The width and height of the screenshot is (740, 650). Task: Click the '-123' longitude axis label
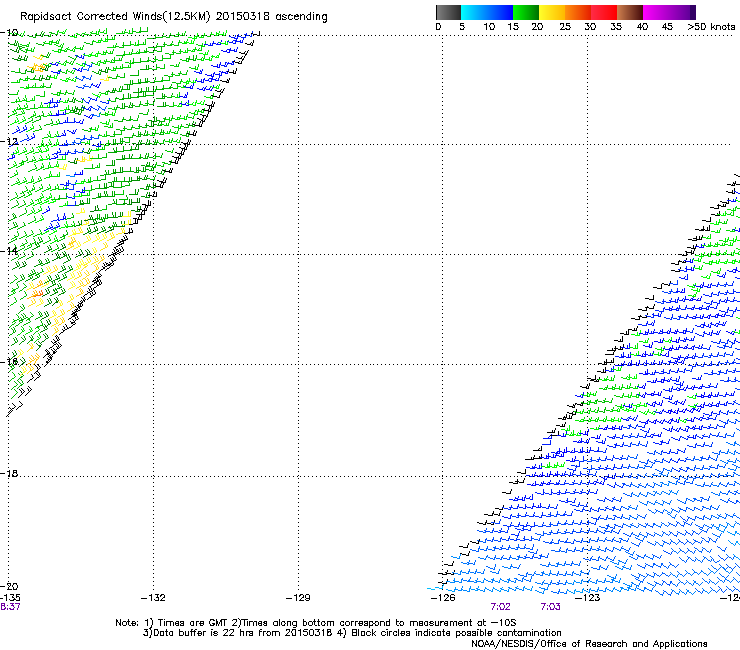tap(588, 598)
